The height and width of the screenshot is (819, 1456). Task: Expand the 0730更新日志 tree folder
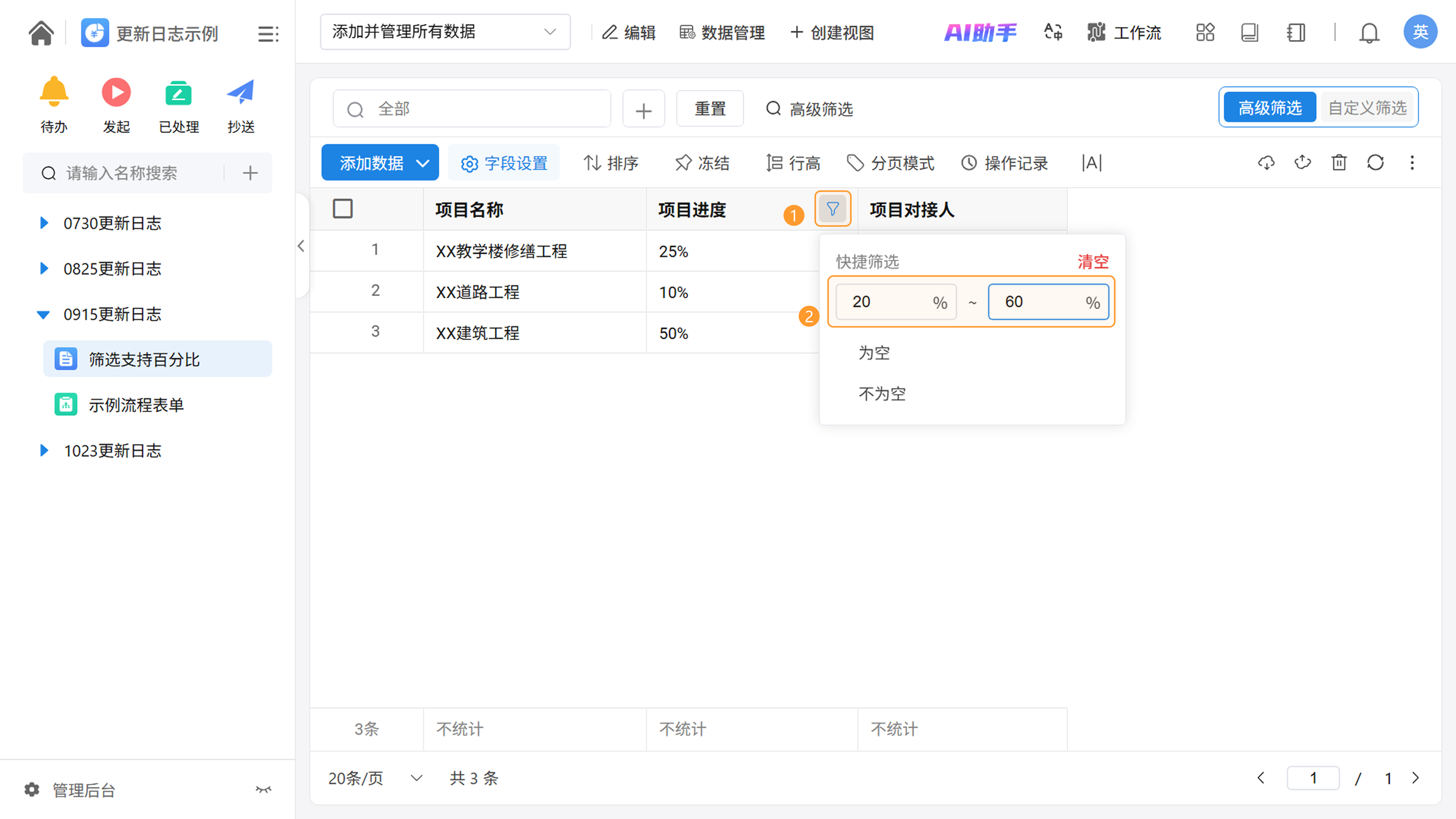point(44,223)
